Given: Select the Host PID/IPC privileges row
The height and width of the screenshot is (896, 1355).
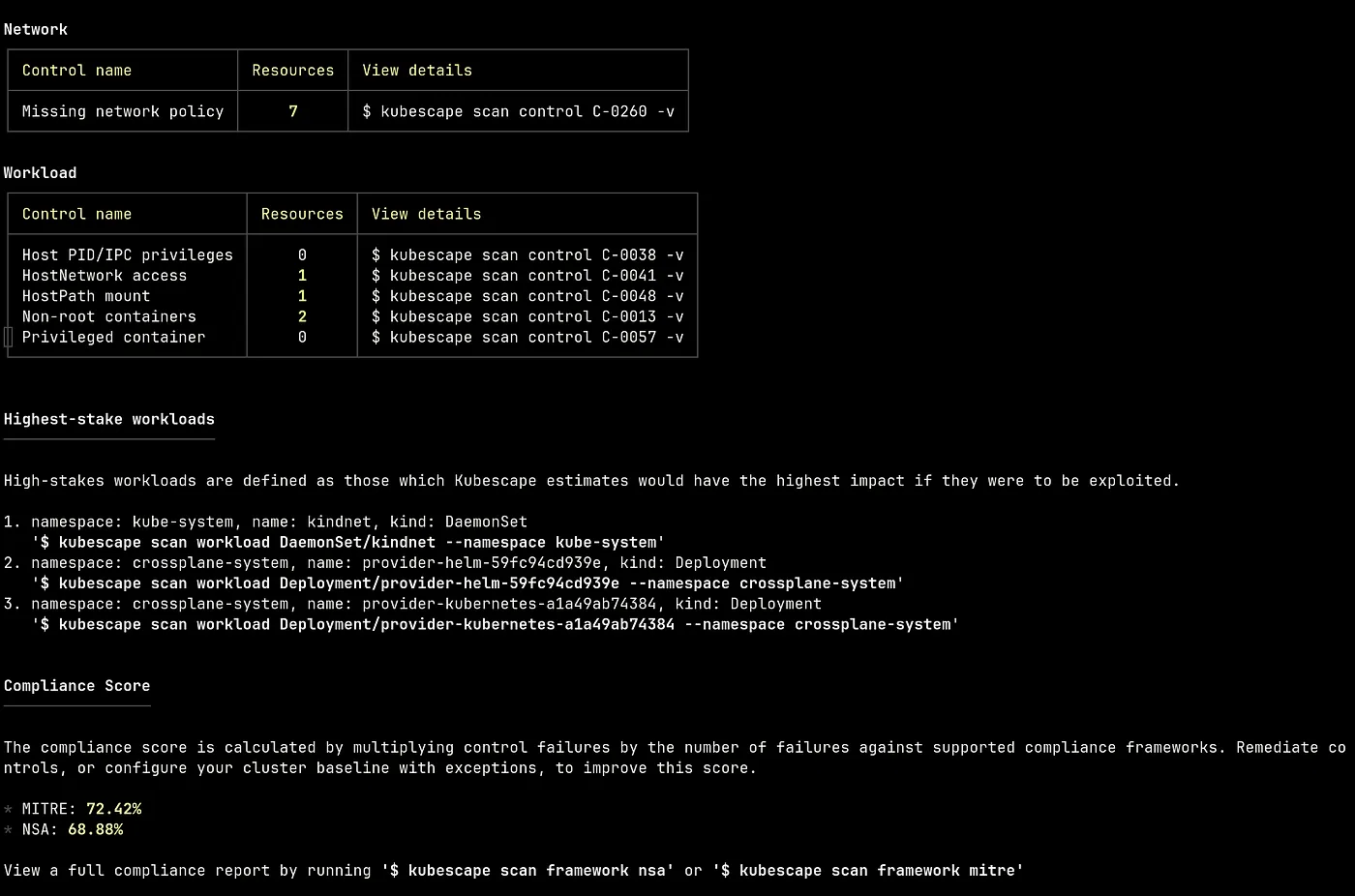Looking at the screenshot, I should coord(127,254).
